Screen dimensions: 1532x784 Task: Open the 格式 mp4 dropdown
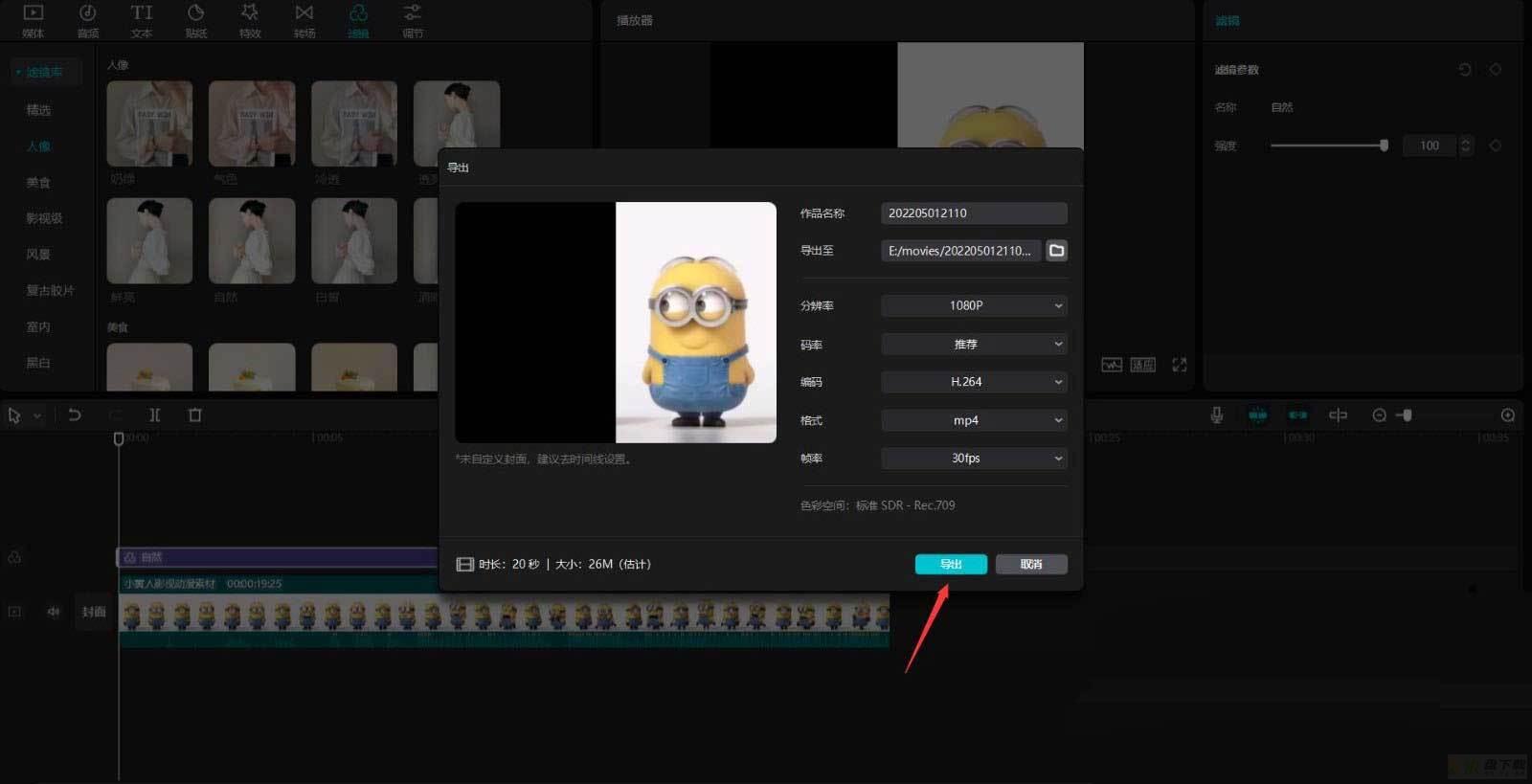click(x=974, y=420)
